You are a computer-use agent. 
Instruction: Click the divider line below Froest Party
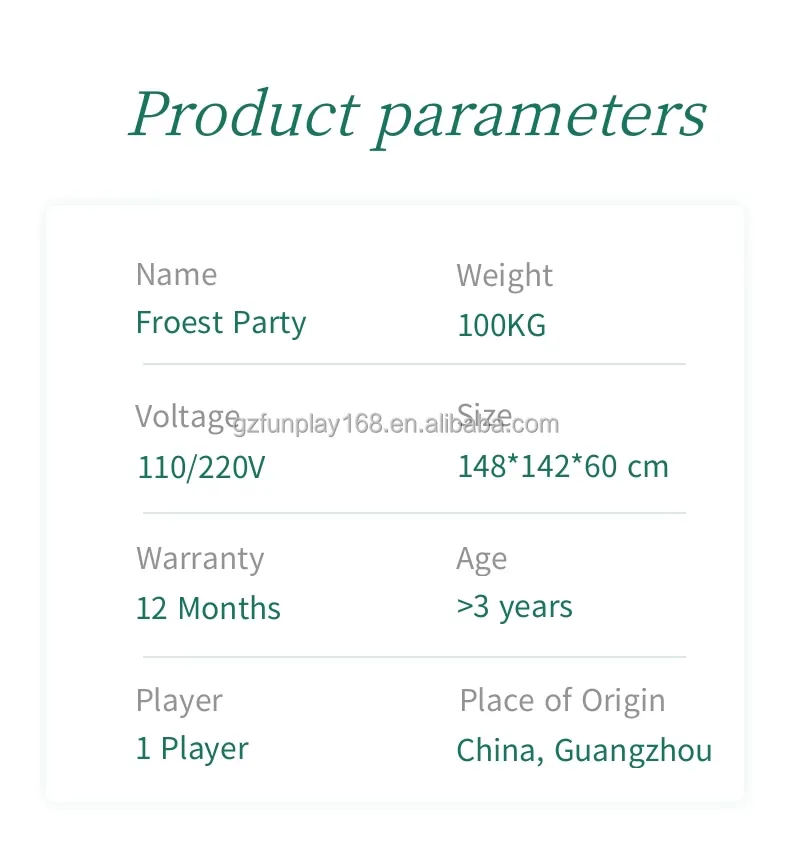414,364
